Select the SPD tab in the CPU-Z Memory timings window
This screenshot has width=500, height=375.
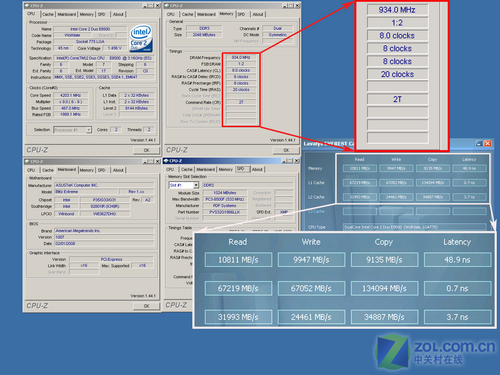coord(242,14)
